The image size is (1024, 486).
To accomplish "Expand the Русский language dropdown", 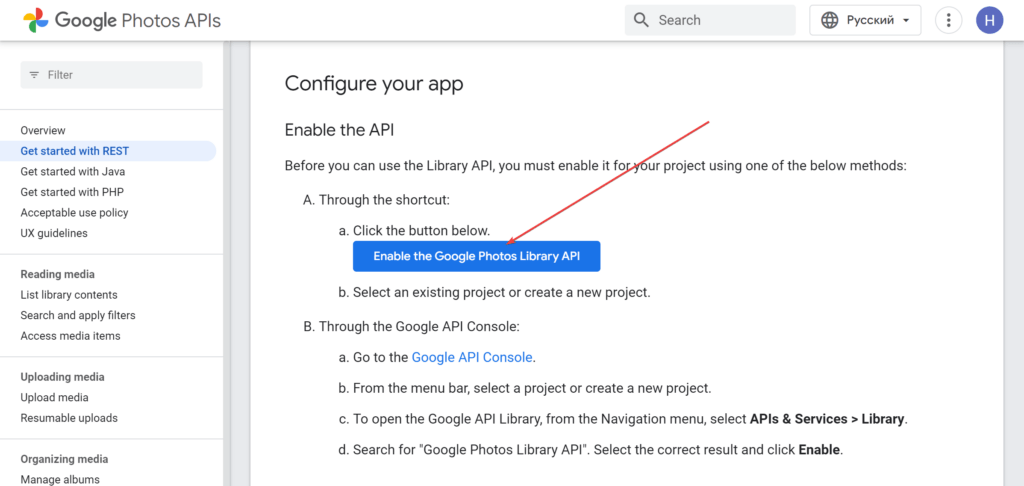I will [x=865, y=20].
